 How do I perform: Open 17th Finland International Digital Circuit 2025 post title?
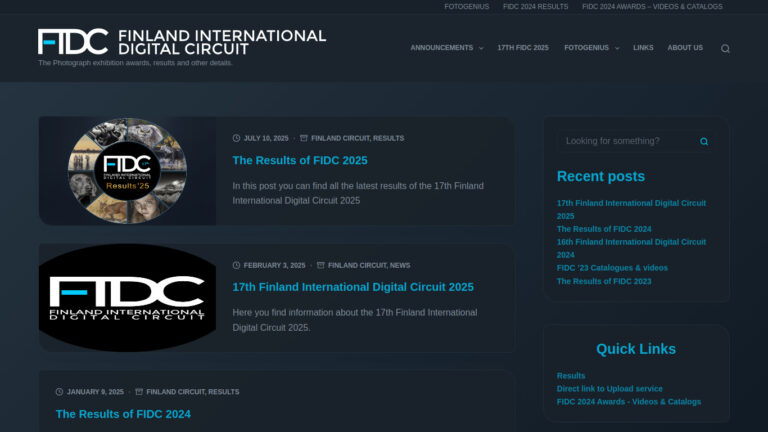[353, 287]
